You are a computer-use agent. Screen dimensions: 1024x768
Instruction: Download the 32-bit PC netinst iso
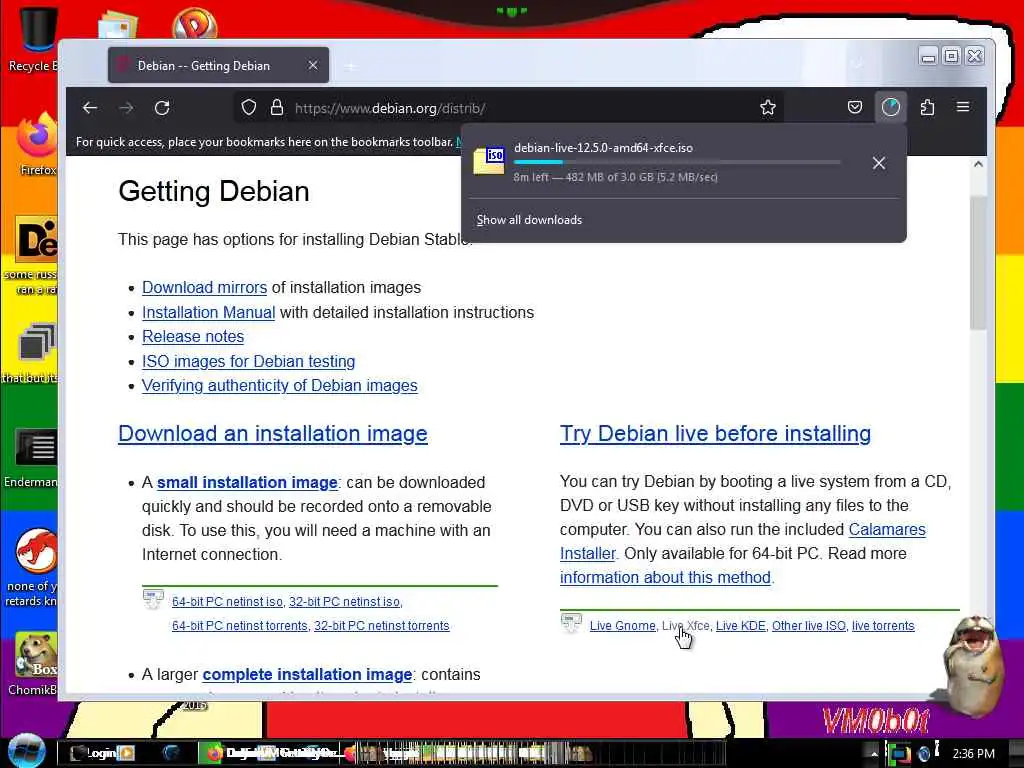coord(344,601)
